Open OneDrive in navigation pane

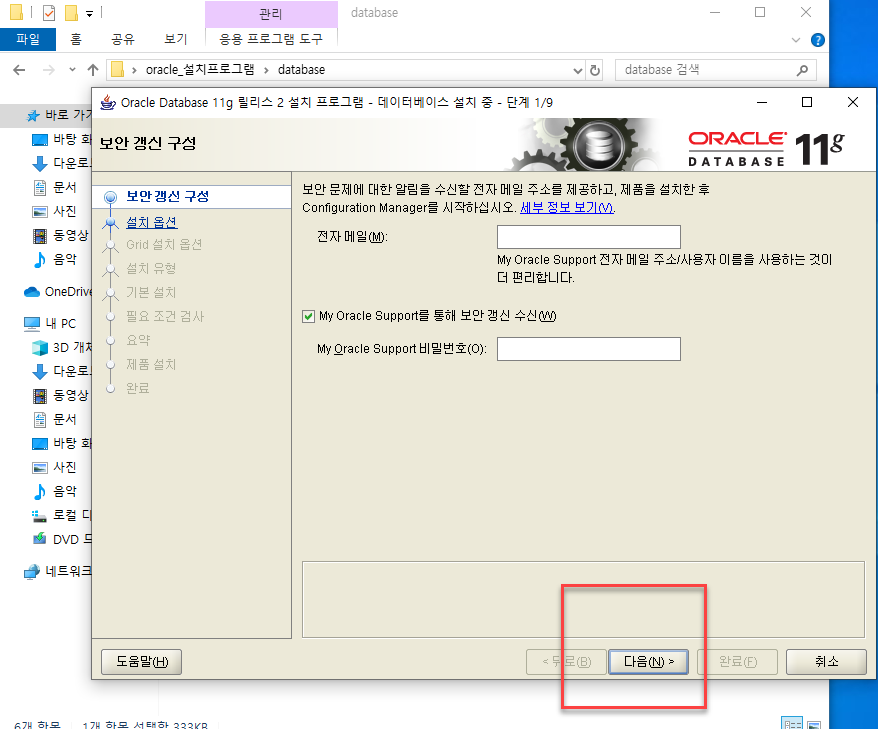coord(58,292)
